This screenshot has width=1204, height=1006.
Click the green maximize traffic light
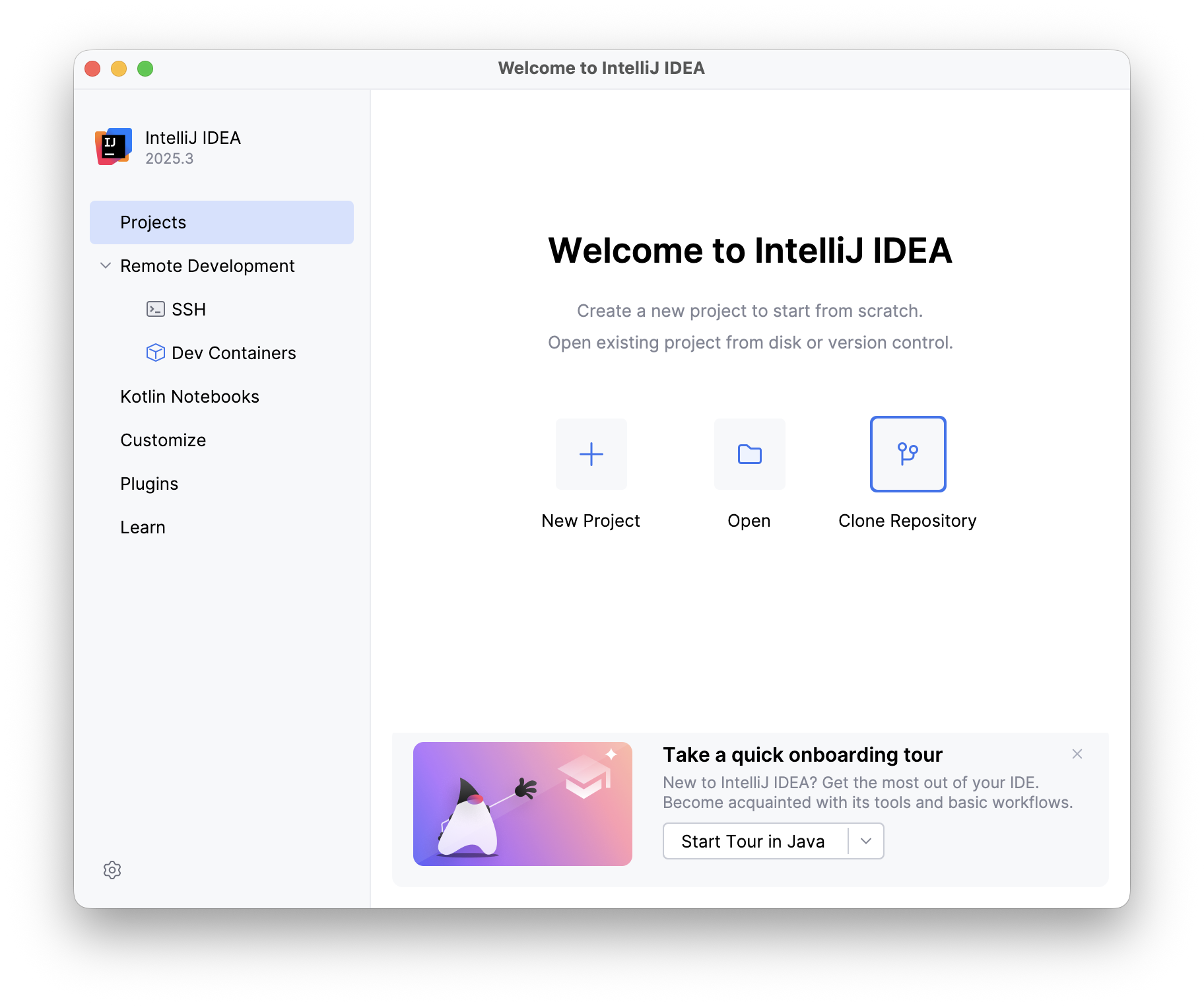pos(145,68)
